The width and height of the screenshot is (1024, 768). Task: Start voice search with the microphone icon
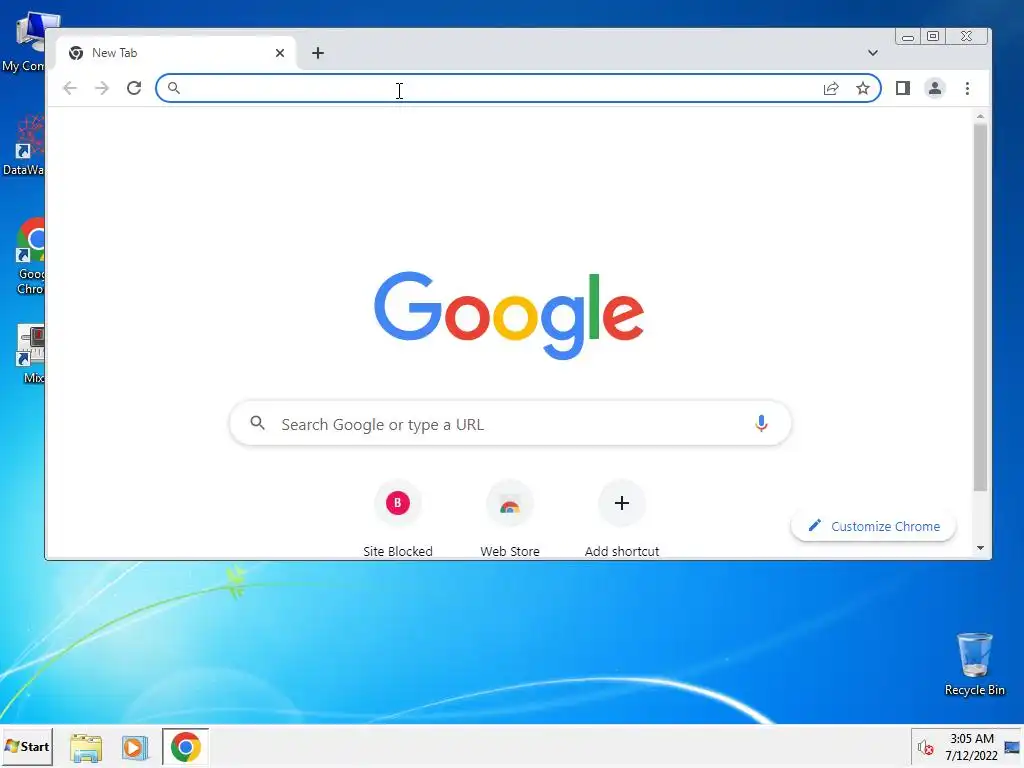(761, 423)
